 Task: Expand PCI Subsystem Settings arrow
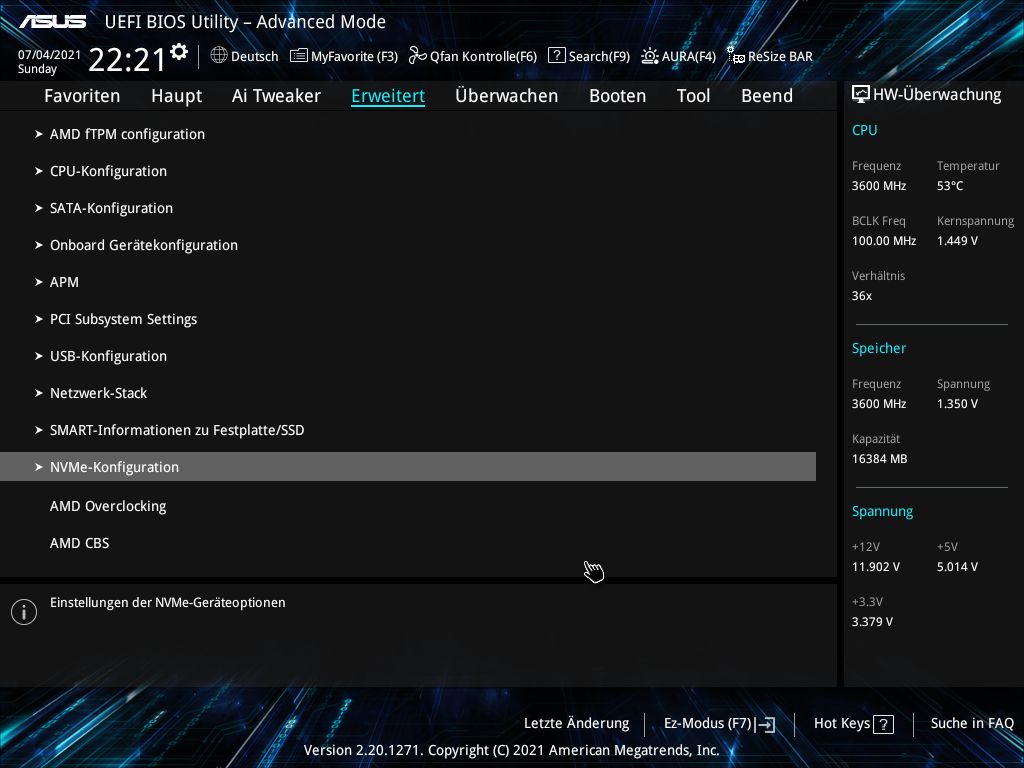(x=39, y=319)
